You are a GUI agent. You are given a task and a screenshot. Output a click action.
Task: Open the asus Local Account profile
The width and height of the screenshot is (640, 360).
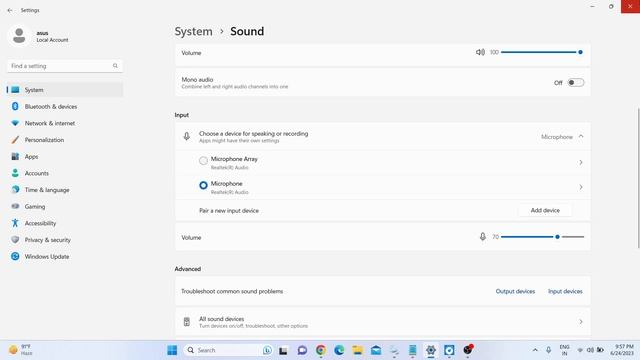38,36
